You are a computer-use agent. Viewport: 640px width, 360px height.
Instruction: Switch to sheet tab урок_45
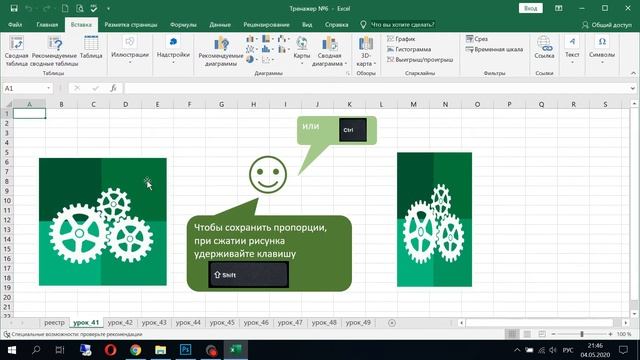pyautogui.click(x=222, y=322)
